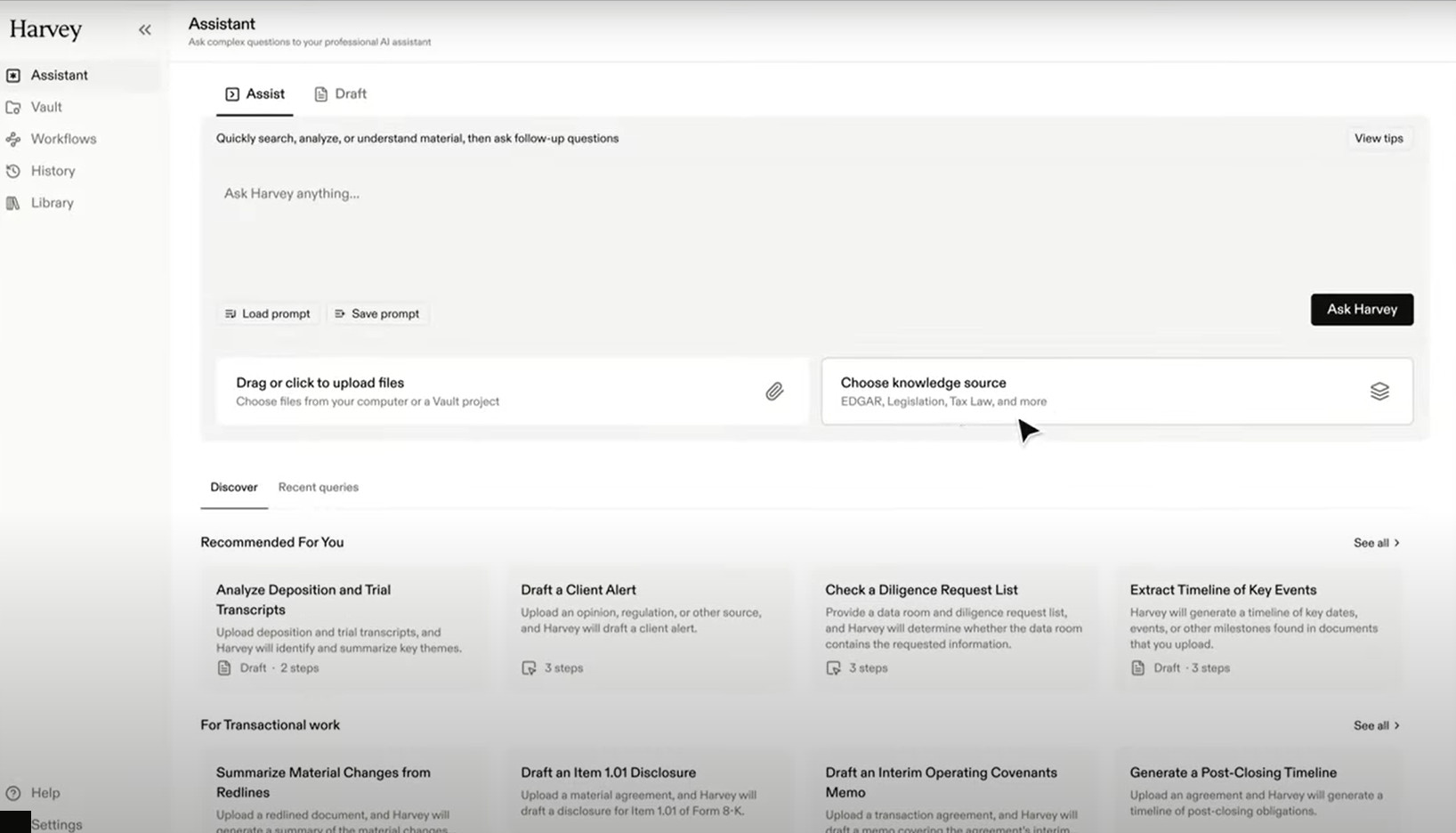This screenshot has height=833, width=1456.
Task: Click the Vault folder icon in the sidebar
Action: 13,108
